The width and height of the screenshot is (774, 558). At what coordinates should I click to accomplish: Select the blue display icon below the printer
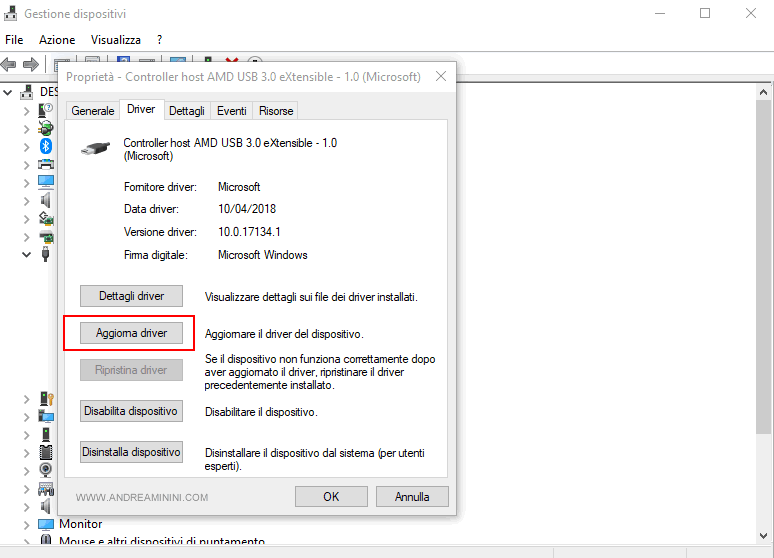(x=46, y=182)
